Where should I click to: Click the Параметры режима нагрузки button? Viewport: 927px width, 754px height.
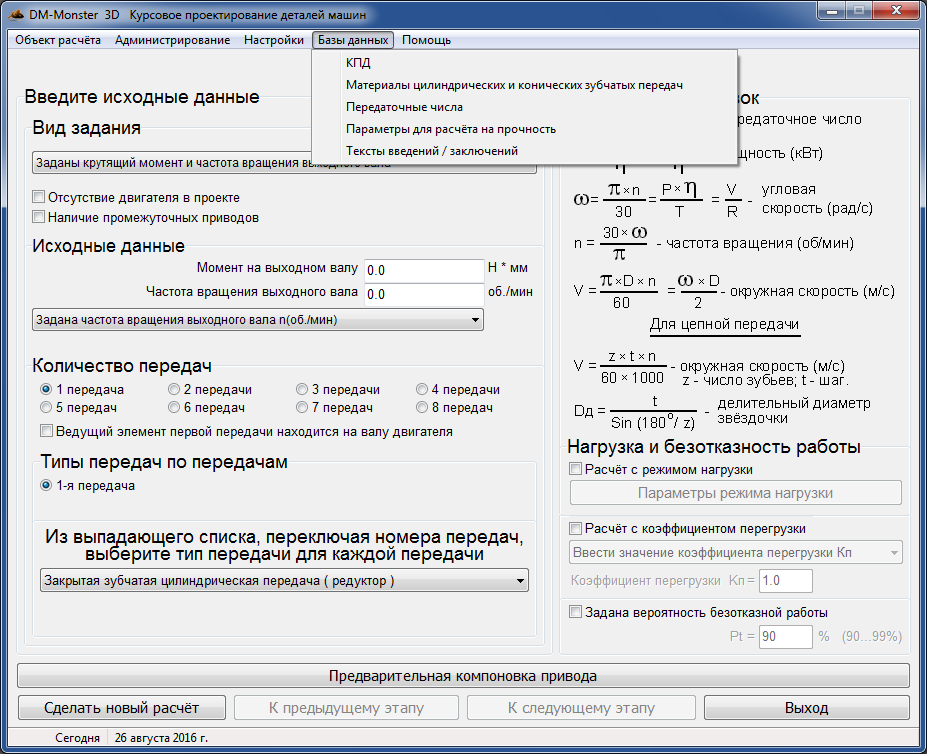click(x=735, y=493)
